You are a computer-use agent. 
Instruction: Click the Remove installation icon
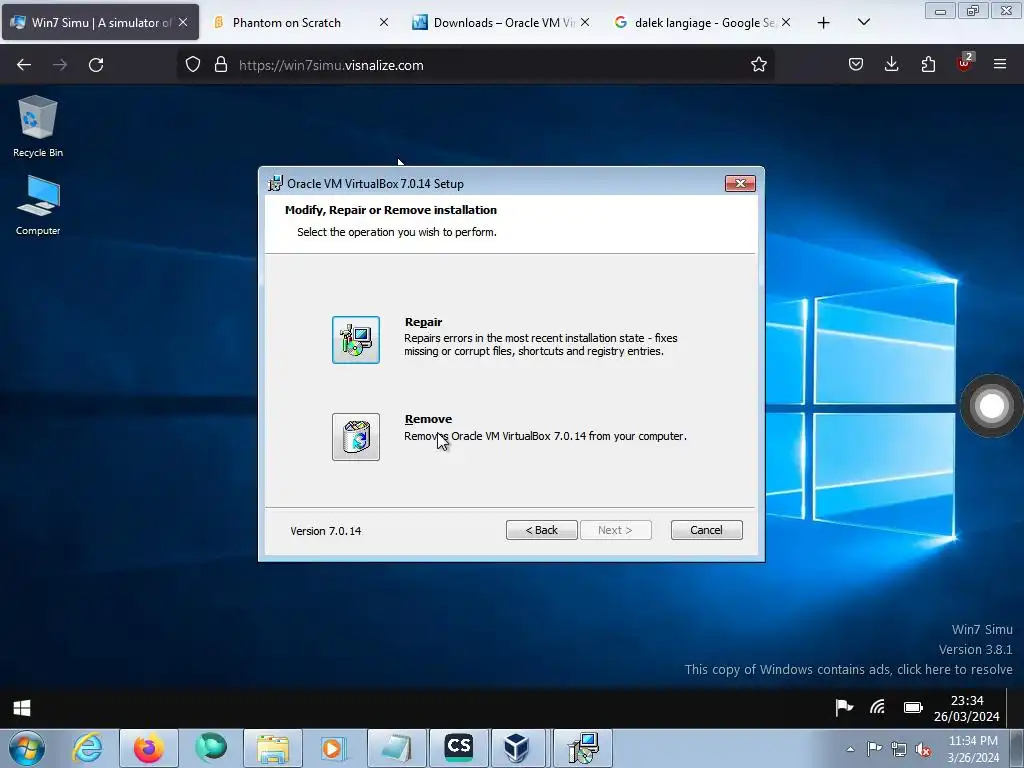pyautogui.click(x=355, y=437)
